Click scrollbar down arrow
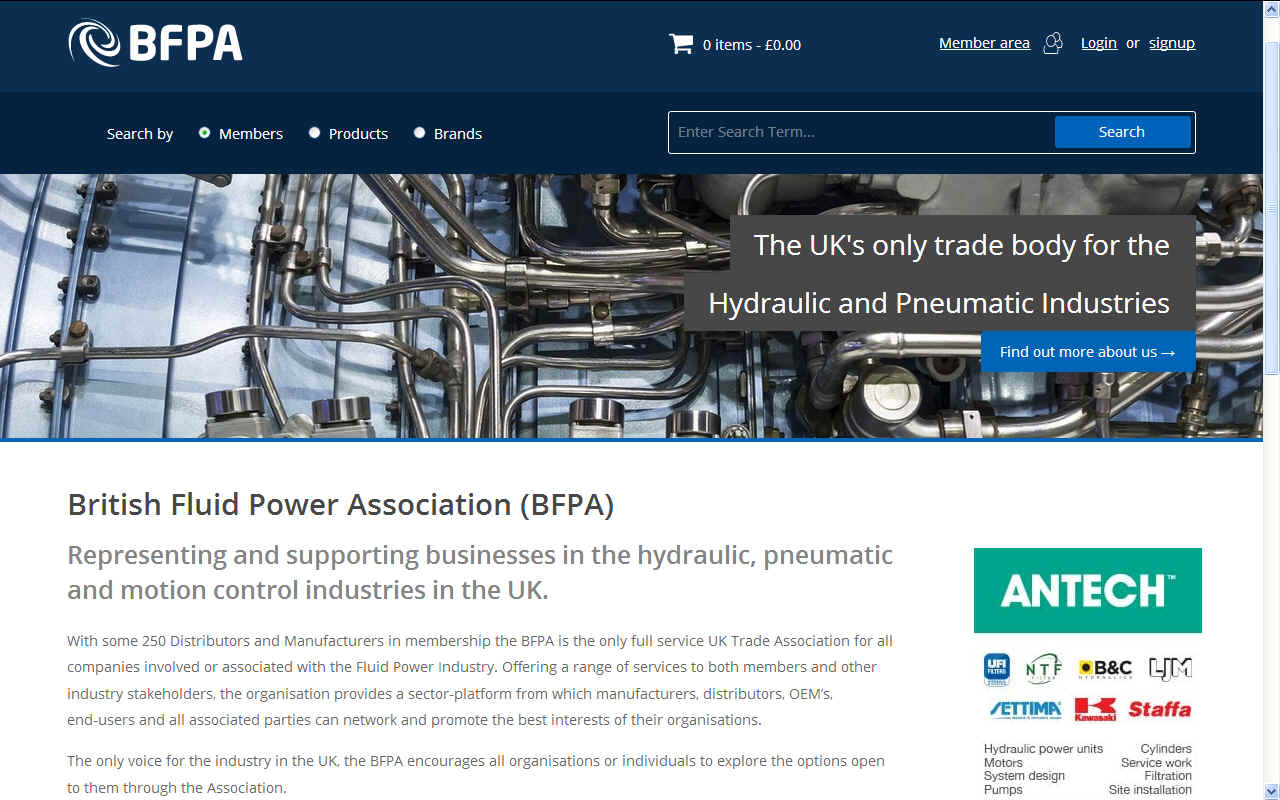 pyautogui.click(x=1271, y=791)
